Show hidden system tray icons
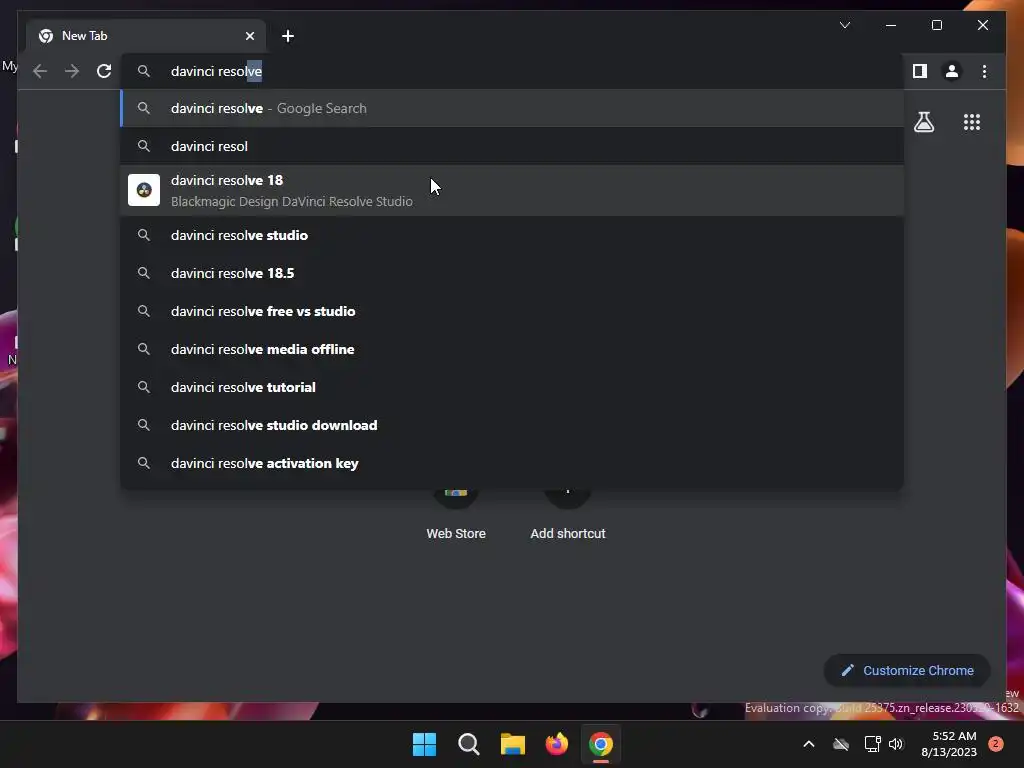This screenshot has width=1024, height=768. pos(808,744)
